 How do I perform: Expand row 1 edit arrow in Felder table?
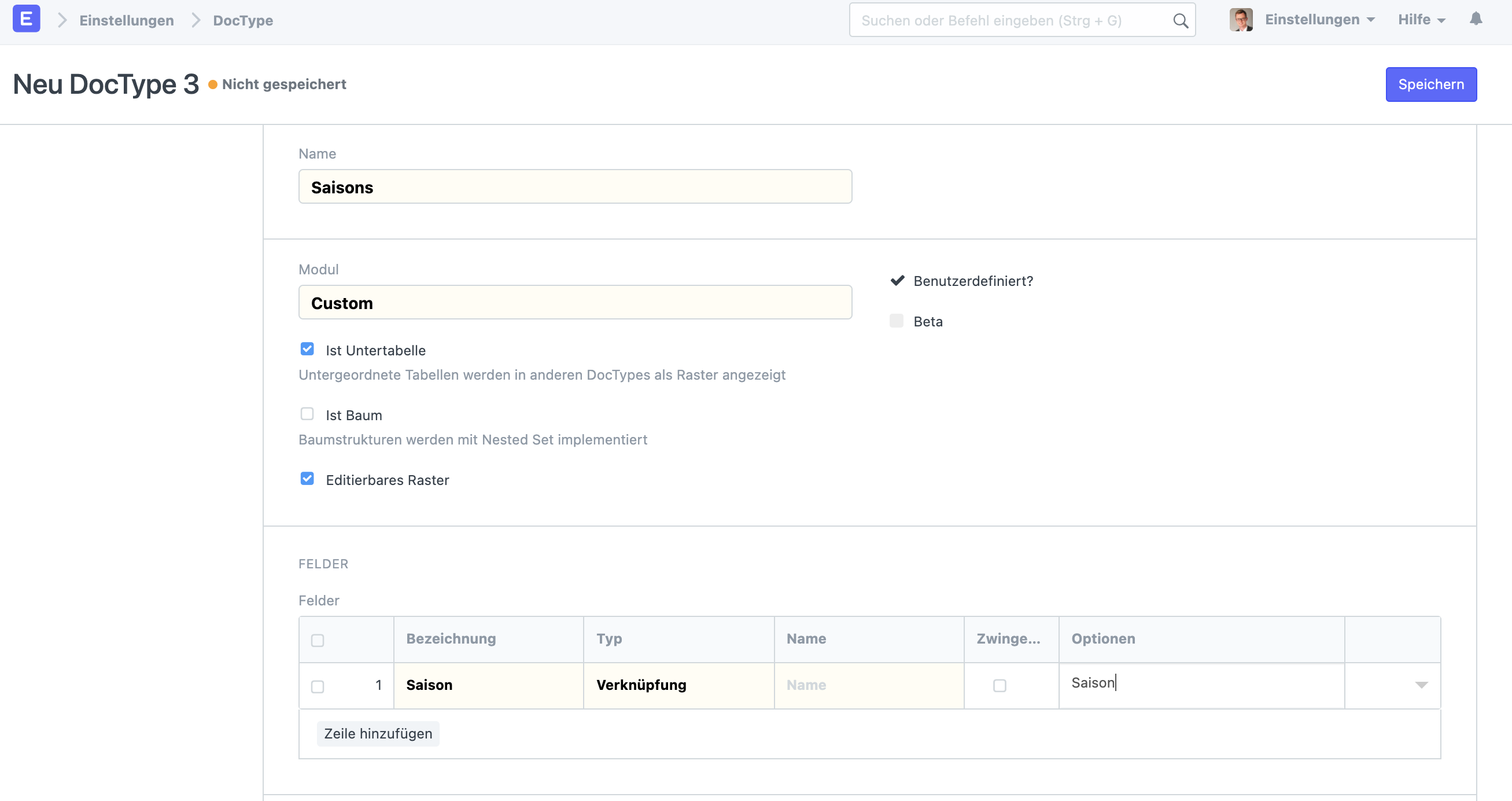(x=1421, y=685)
